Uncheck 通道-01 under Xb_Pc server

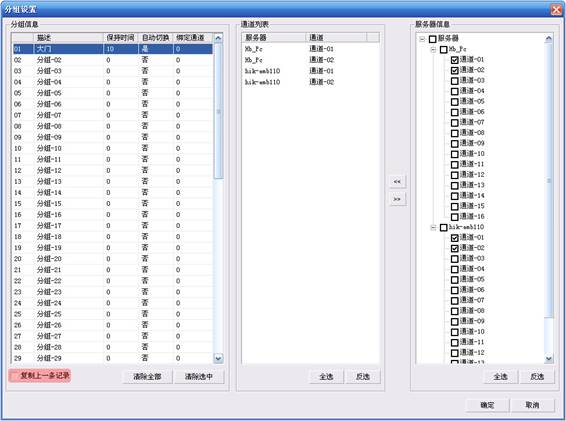[x=455, y=60]
